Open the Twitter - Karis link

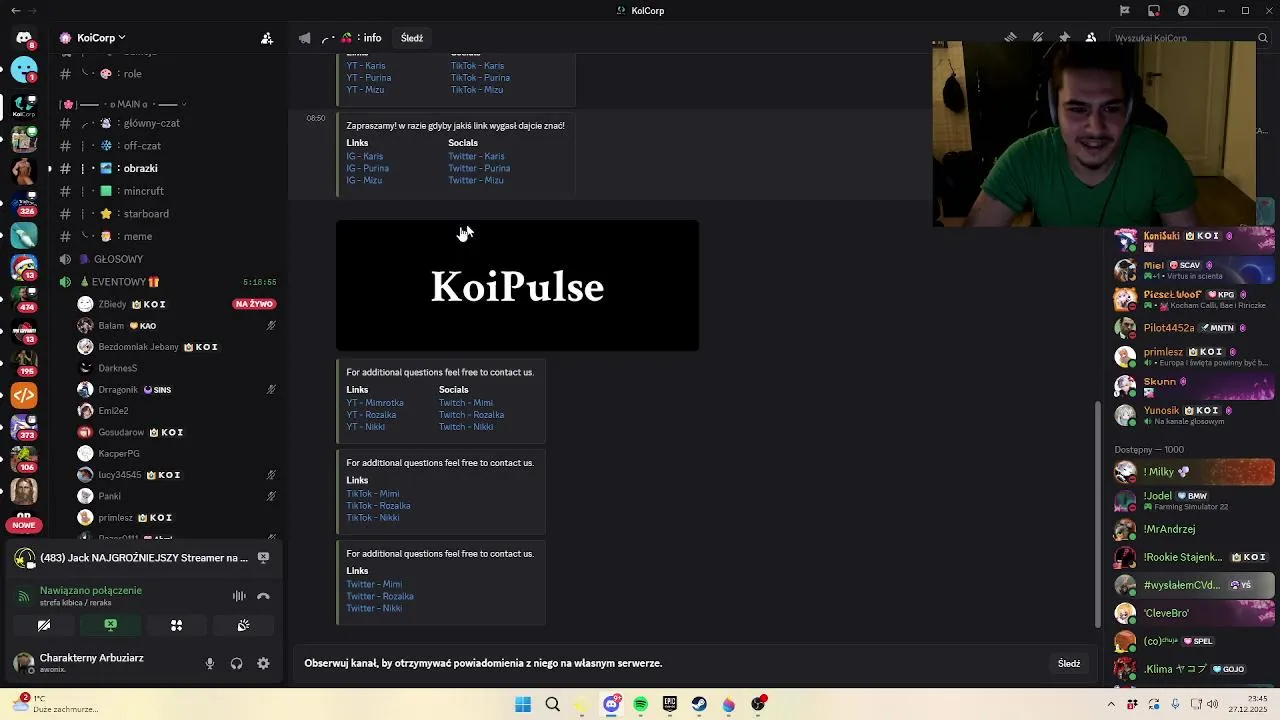[476, 156]
